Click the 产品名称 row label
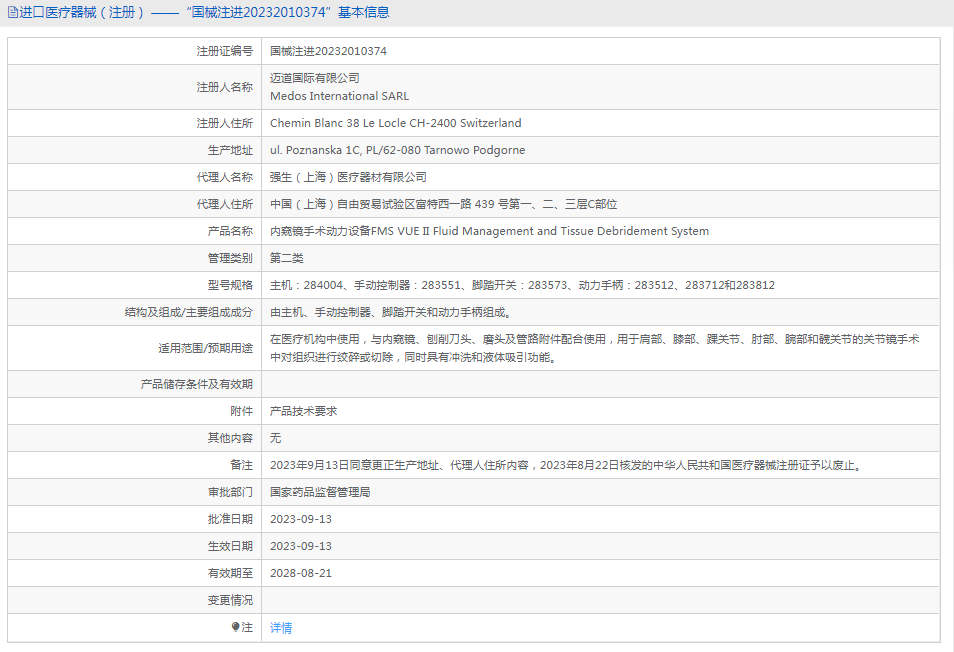 (230, 231)
